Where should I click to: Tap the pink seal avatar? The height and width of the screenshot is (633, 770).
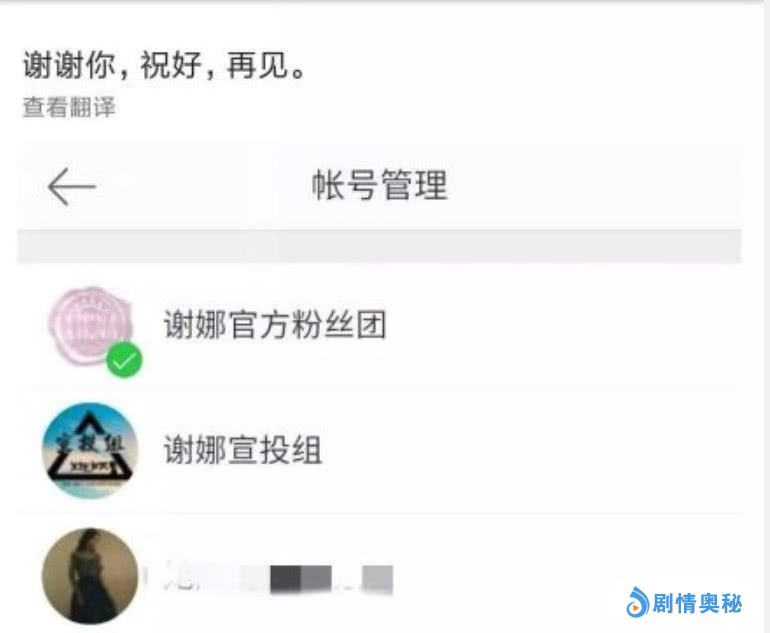pos(90,325)
